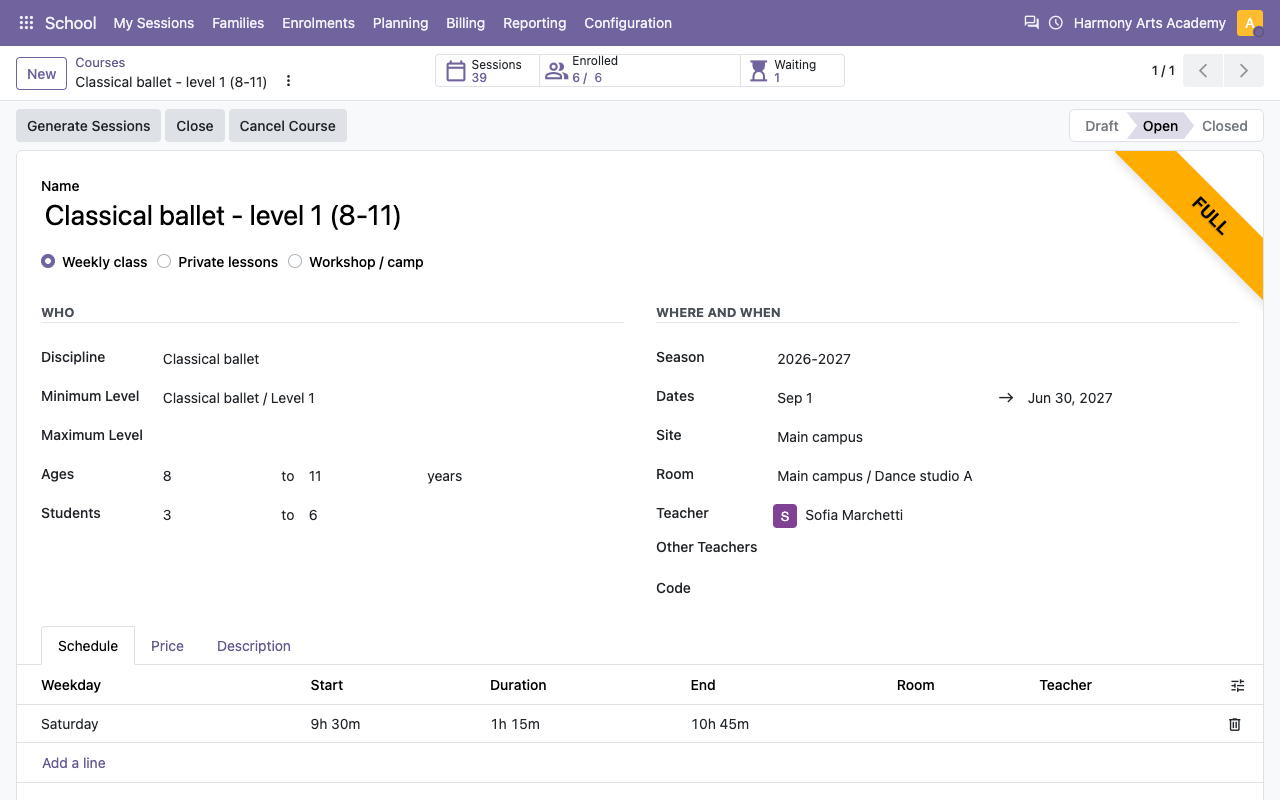
Task: Open Families menu
Action: (x=238, y=22)
